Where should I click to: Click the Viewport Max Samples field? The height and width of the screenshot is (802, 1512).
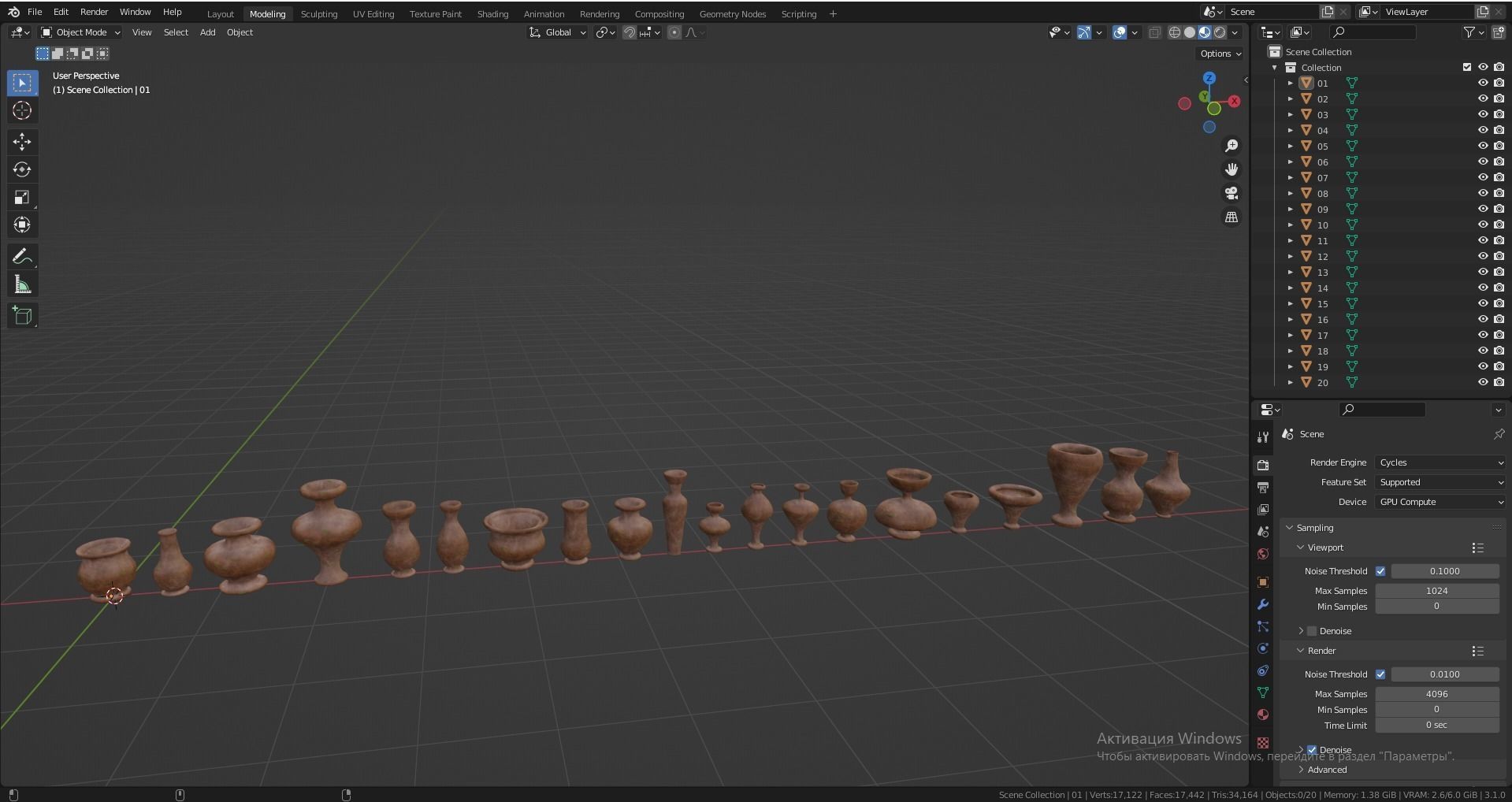point(1437,591)
